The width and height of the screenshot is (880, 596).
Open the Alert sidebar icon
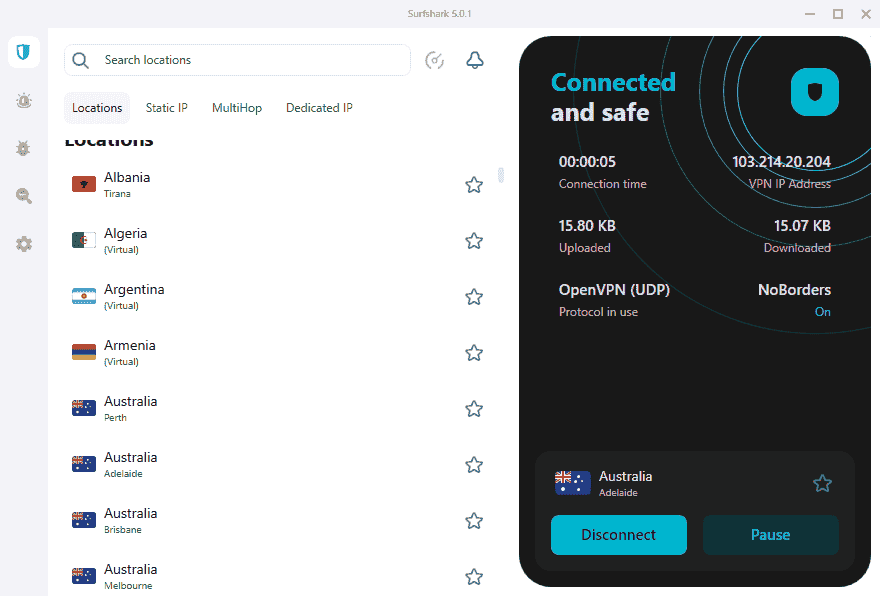pos(24,101)
